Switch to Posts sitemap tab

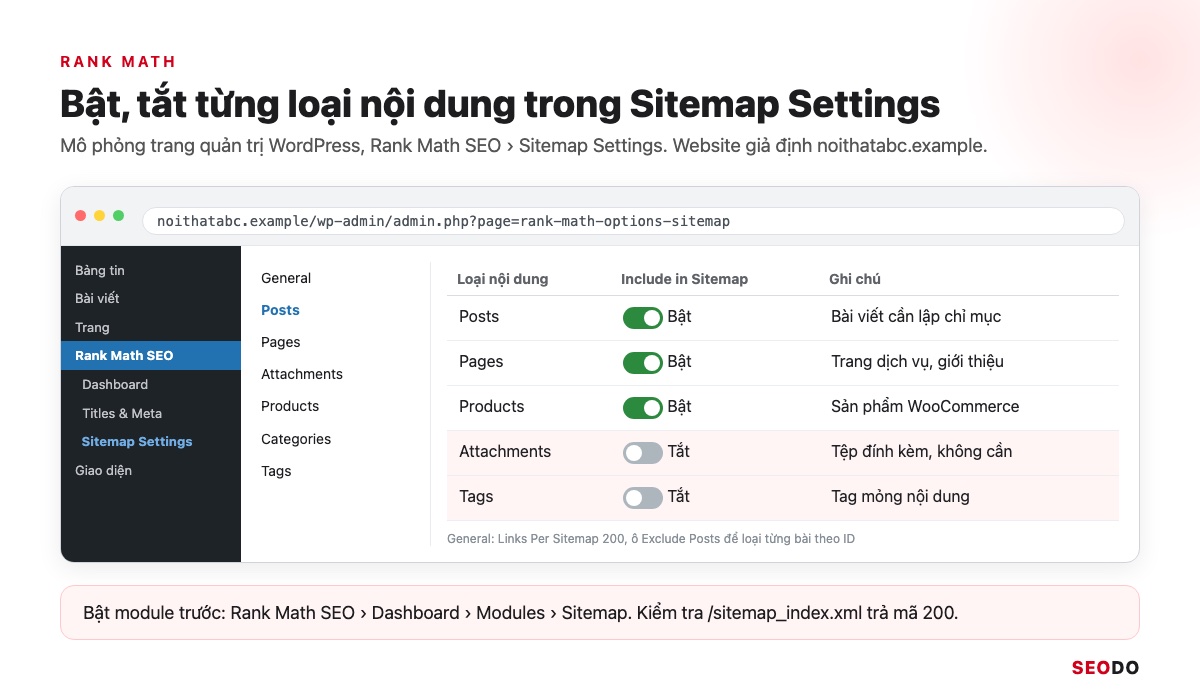coord(280,310)
